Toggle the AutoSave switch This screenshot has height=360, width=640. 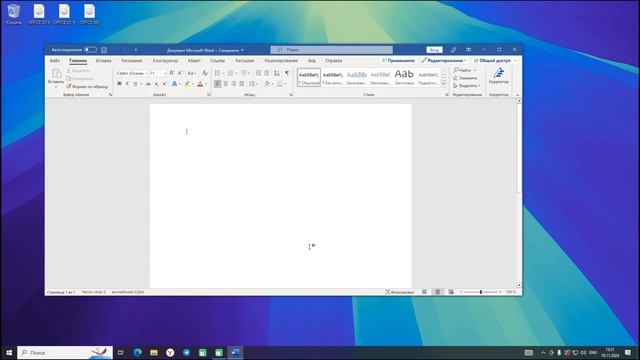click(90, 50)
